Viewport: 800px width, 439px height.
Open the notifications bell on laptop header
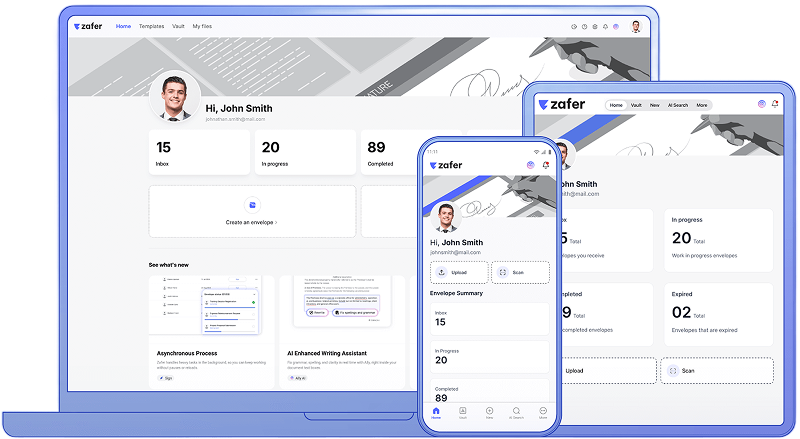point(605,27)
